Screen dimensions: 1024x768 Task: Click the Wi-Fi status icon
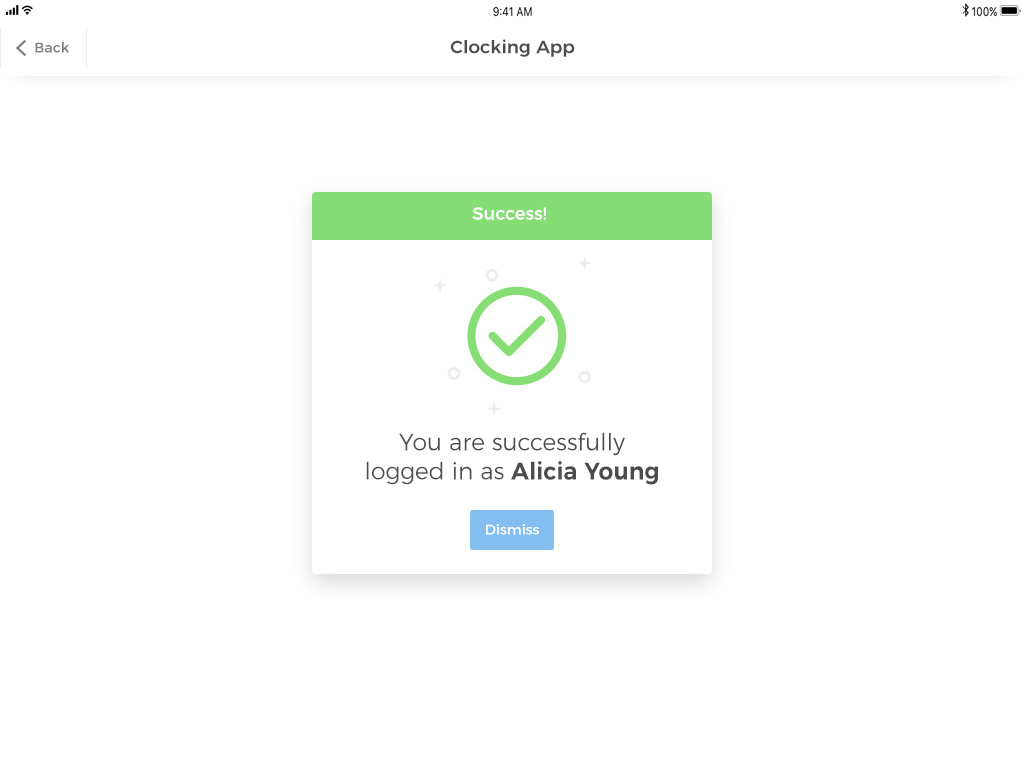point(28,11)
